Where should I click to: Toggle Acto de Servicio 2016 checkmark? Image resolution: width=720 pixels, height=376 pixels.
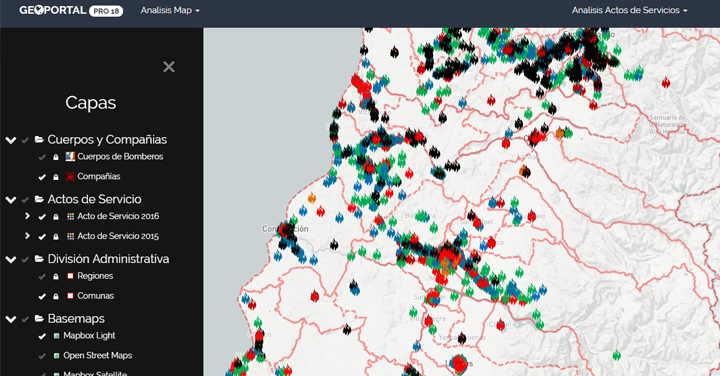pos(42,217)
